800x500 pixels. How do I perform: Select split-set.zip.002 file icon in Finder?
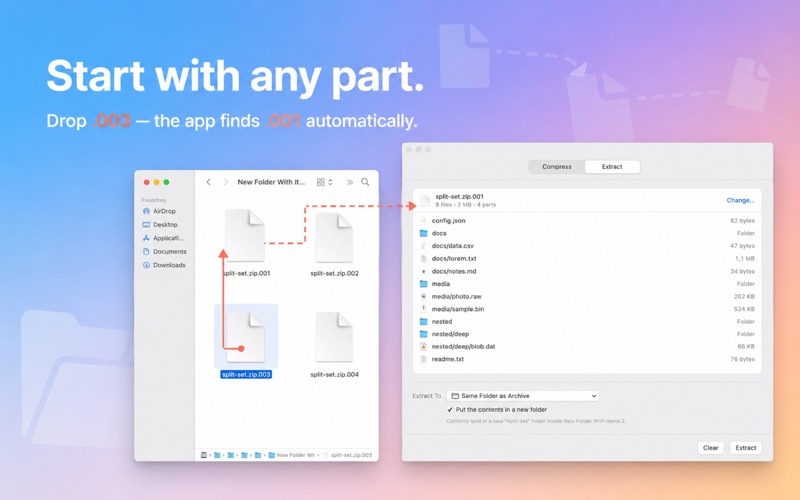(x=334, y=237)
